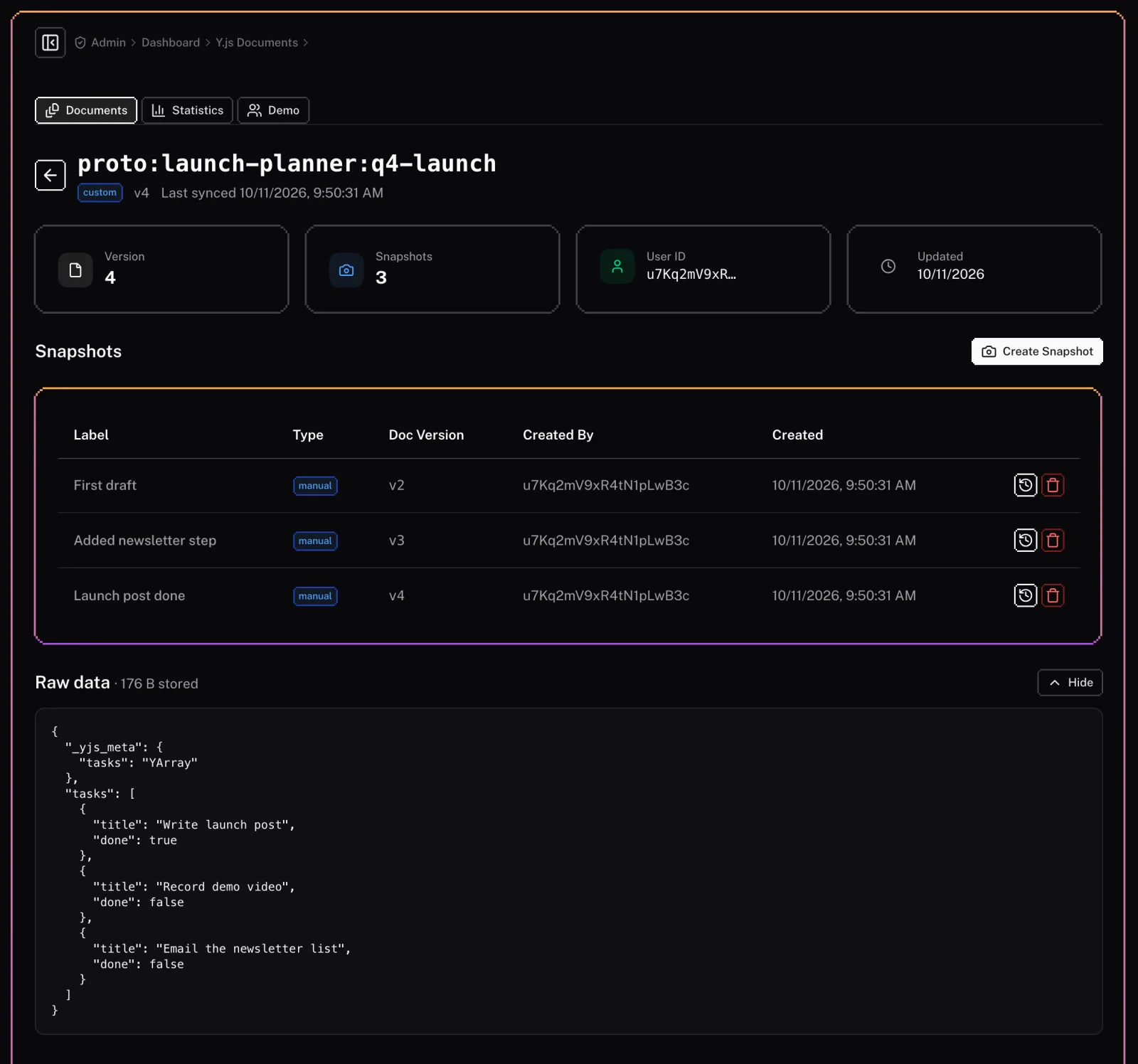1138x1064 pixels.
Task: Toggle the sidebar panel icon
Action: coord(50,43)
